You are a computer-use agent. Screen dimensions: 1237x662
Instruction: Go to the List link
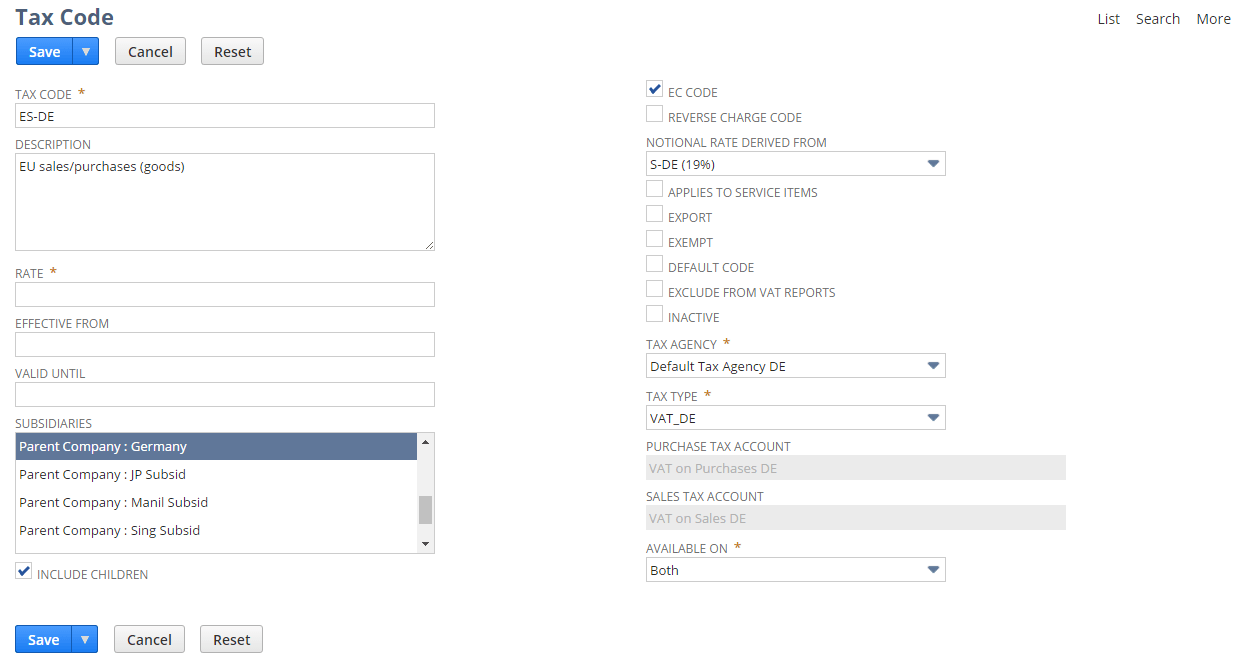(1108, 19)
